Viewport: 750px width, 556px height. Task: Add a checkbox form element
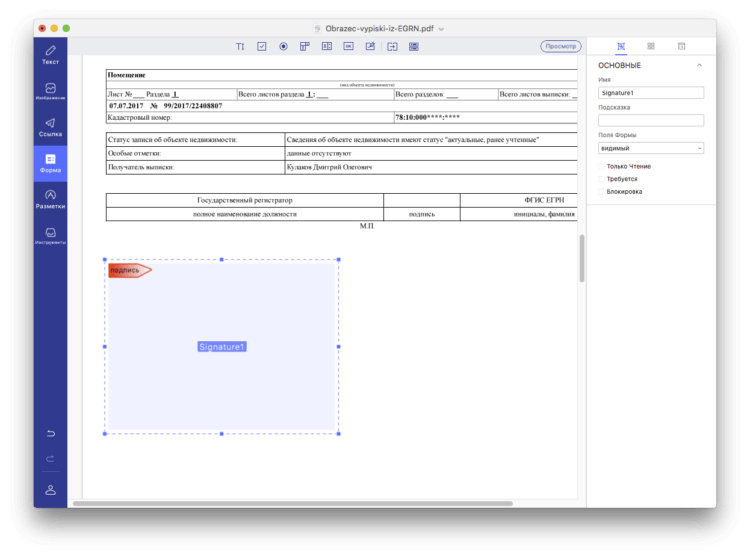(x=262, y=46)
